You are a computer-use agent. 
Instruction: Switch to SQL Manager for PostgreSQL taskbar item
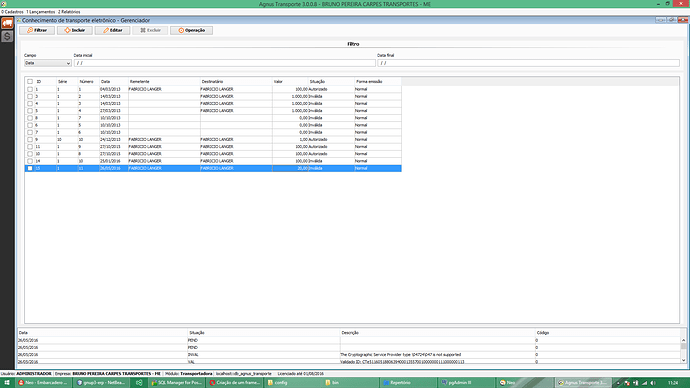[176, 383]
